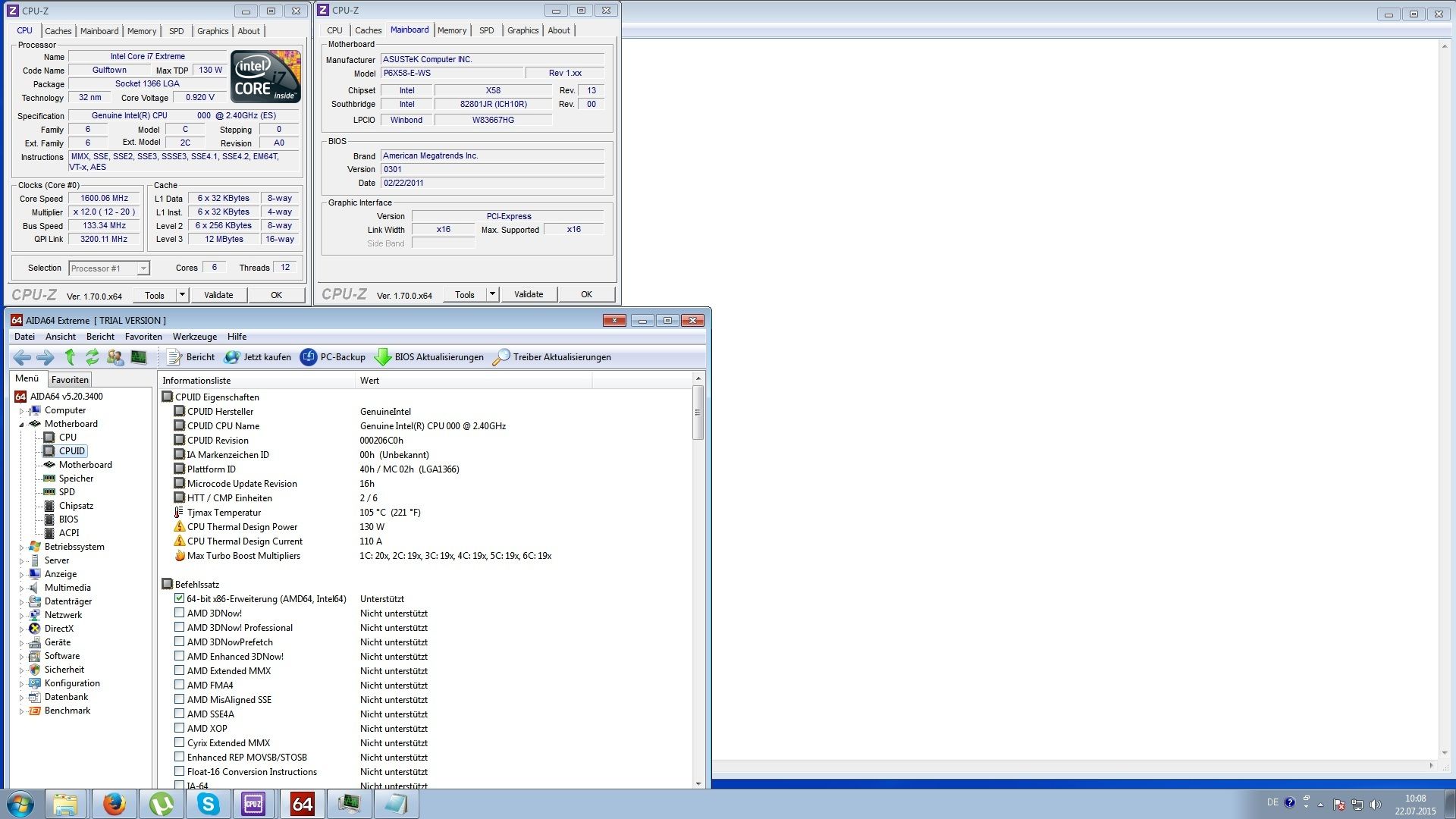This screenshot has height=819, width=1456.
Task: Open the last taskbar application icon
Action: [x=396, y=804]
